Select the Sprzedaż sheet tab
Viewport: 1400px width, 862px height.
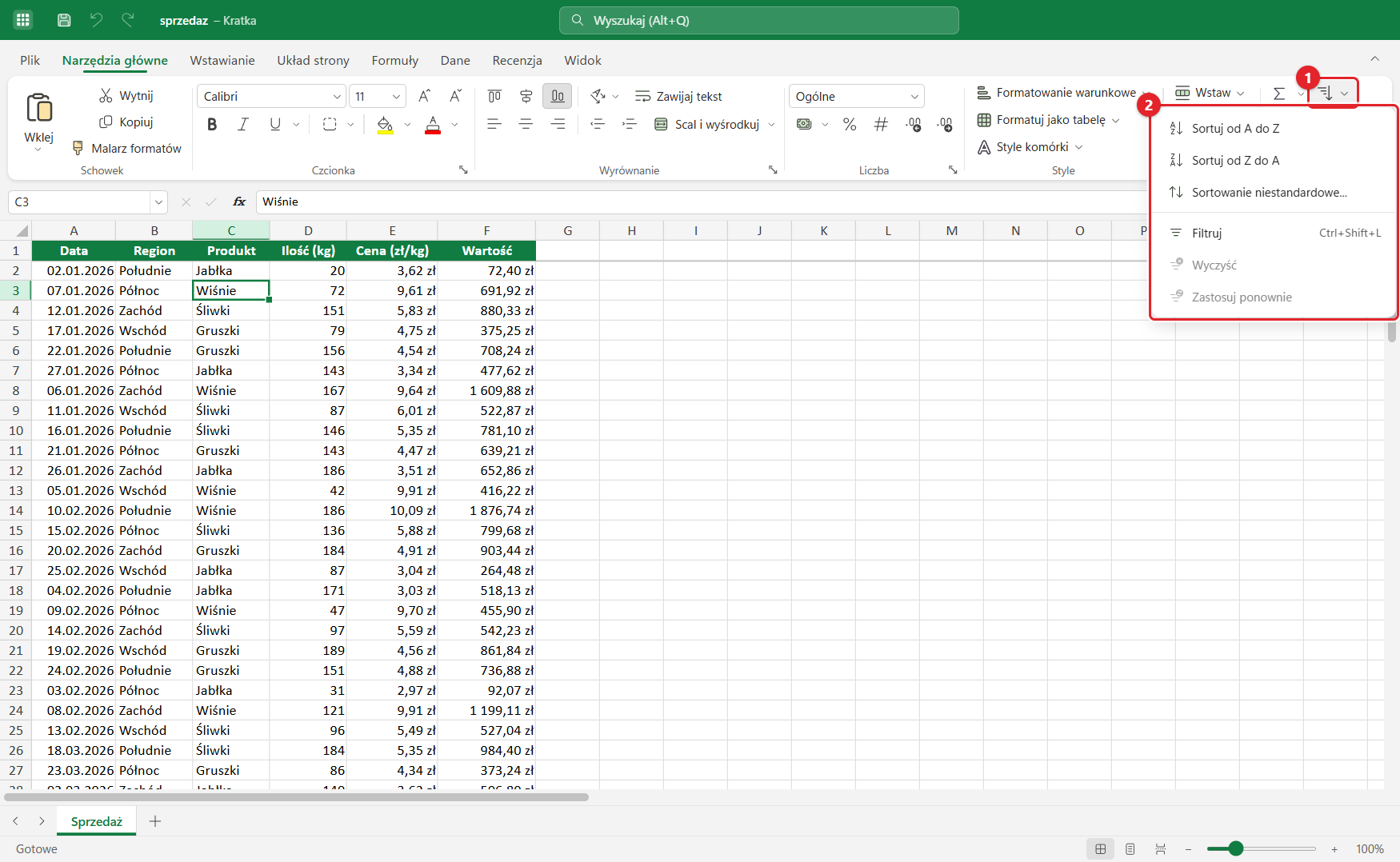97,822
